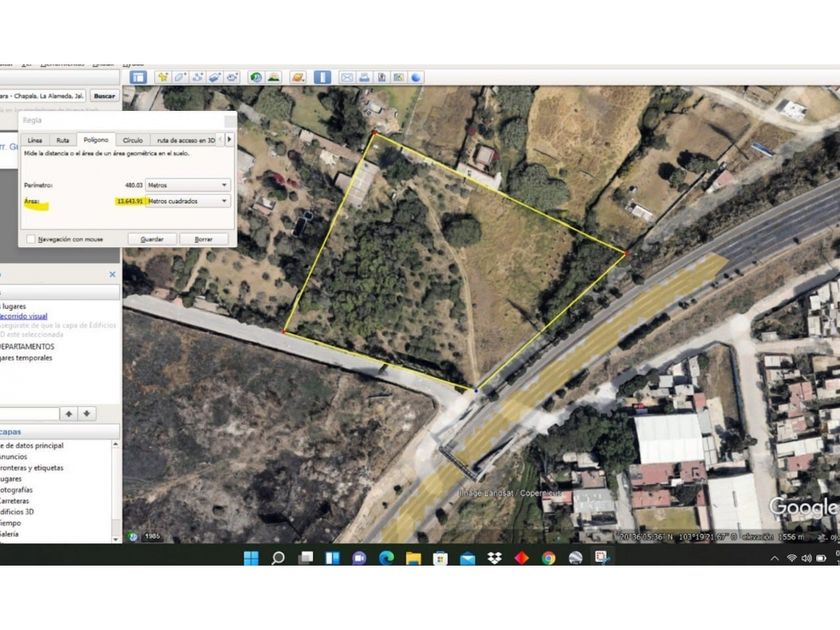This screenshot has height=630, width=840.
Task: Click the capas panel header
Action: 60,431
